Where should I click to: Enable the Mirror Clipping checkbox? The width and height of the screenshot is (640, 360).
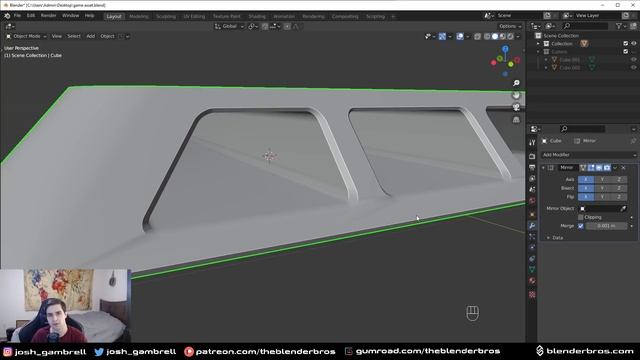[580, 218]
